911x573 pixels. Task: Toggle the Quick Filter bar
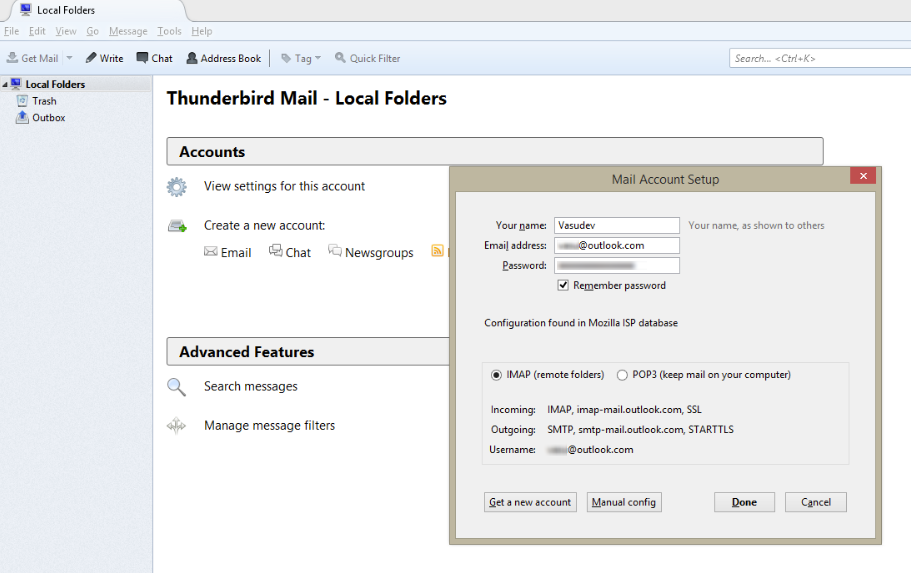click(367, 58)
